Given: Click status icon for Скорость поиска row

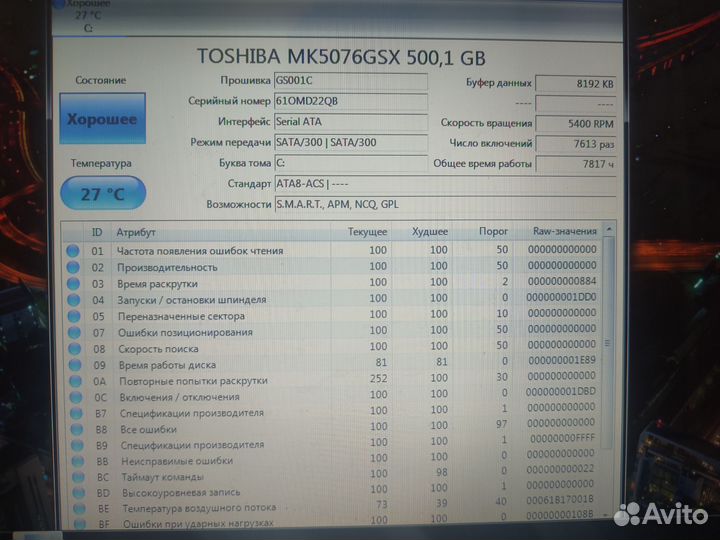Looking at the screenshot, I should tap(75, 349).
